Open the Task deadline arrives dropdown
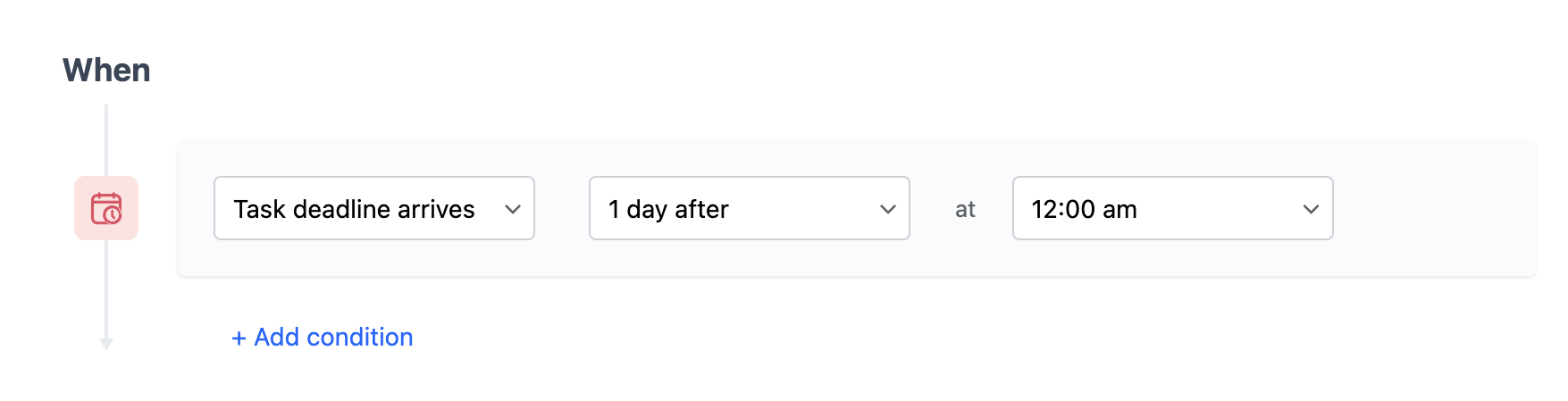 [374, 208]
